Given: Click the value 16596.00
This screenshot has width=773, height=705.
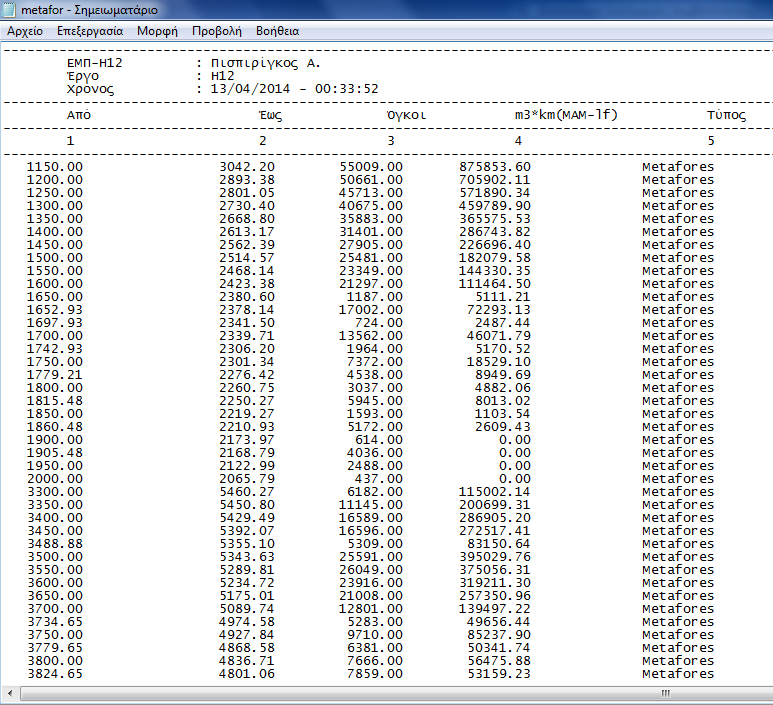Looking at the screenshot, I should point(371,530).
